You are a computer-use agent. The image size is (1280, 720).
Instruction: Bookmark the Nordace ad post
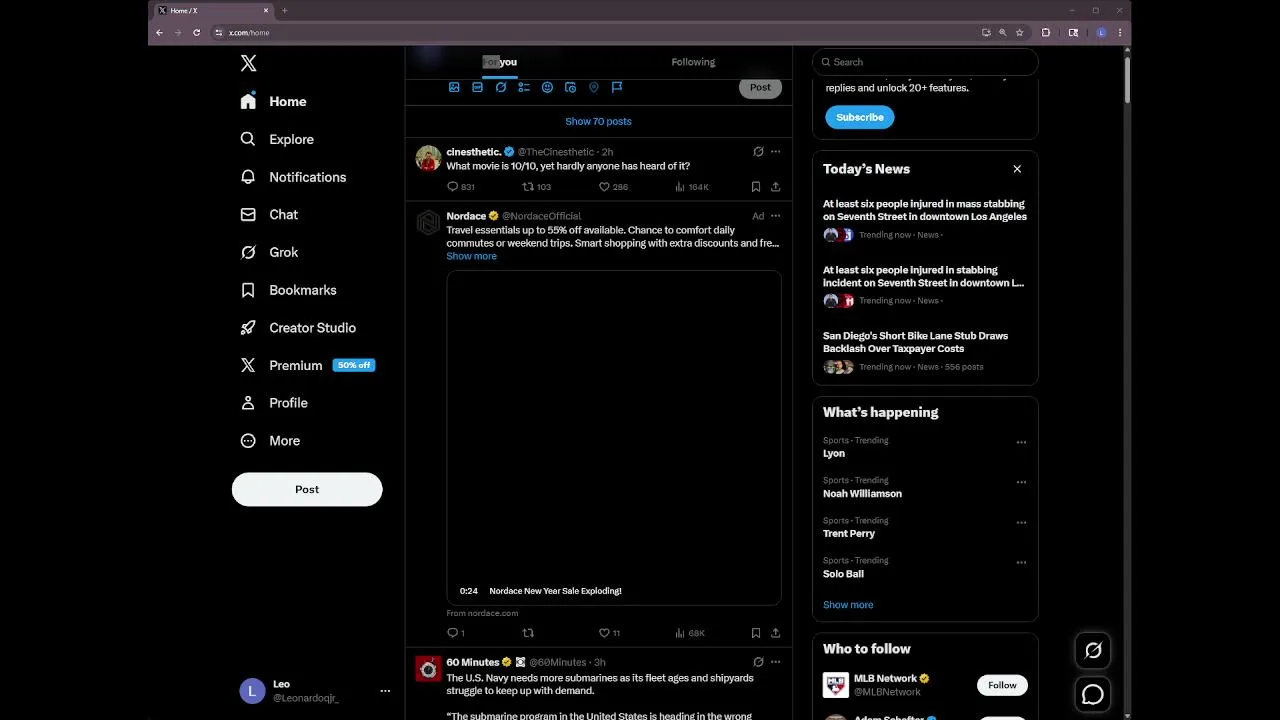(756, 633)
